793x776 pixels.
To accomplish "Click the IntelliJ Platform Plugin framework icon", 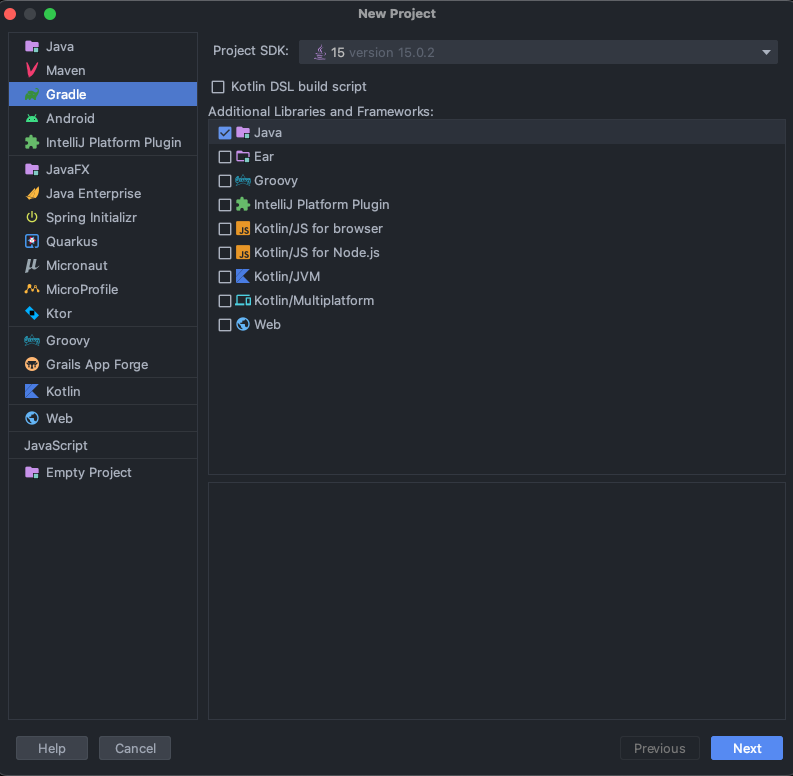I will coord(243,204).
